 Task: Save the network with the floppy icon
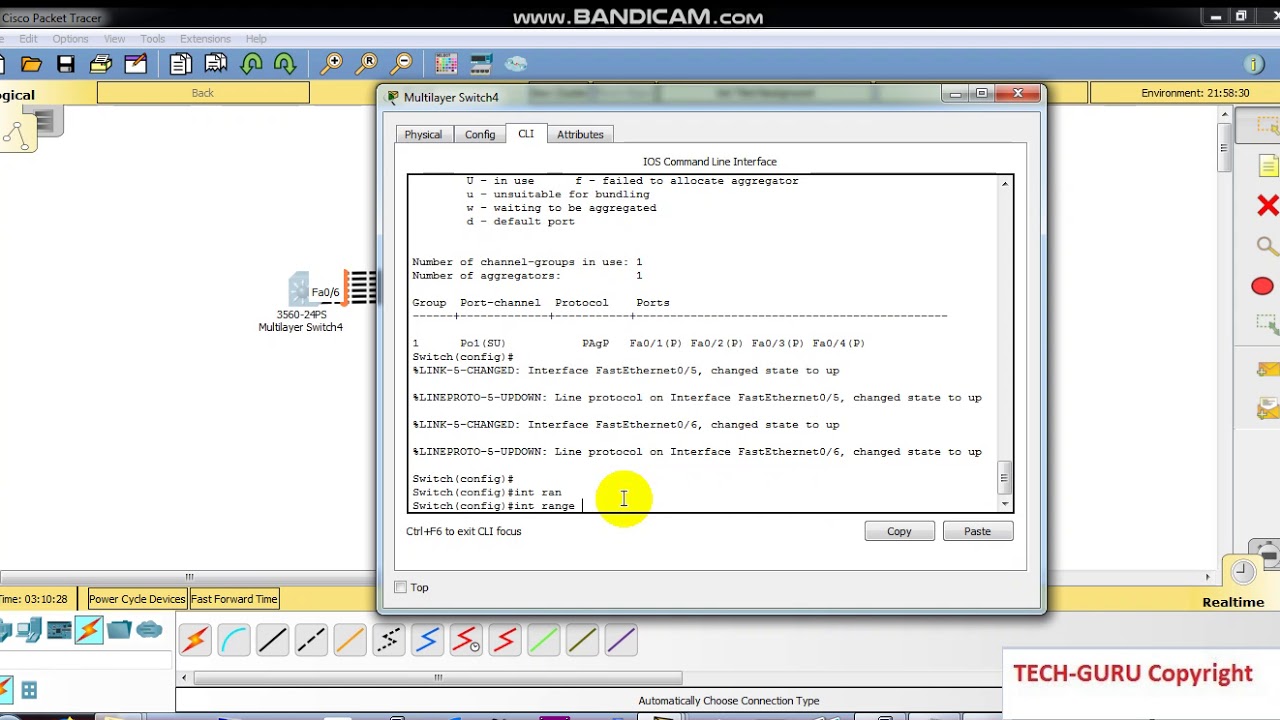[x=66, y=64]
